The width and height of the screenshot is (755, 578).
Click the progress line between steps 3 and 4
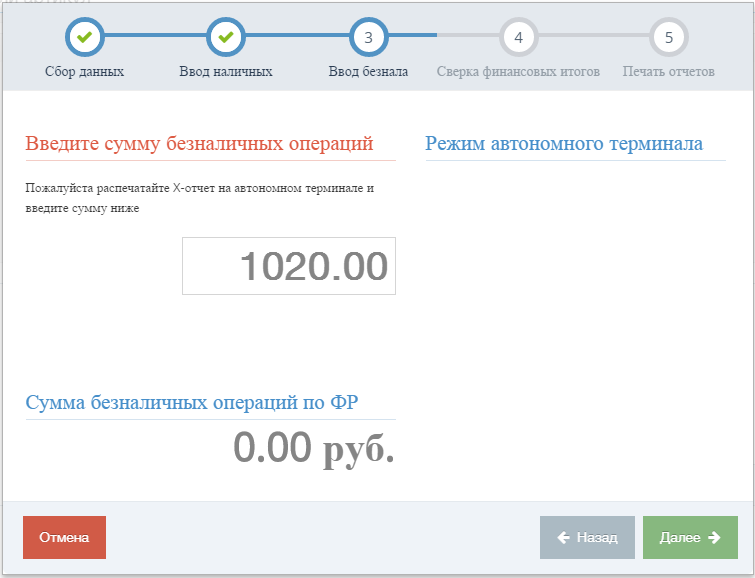(443, 35)
